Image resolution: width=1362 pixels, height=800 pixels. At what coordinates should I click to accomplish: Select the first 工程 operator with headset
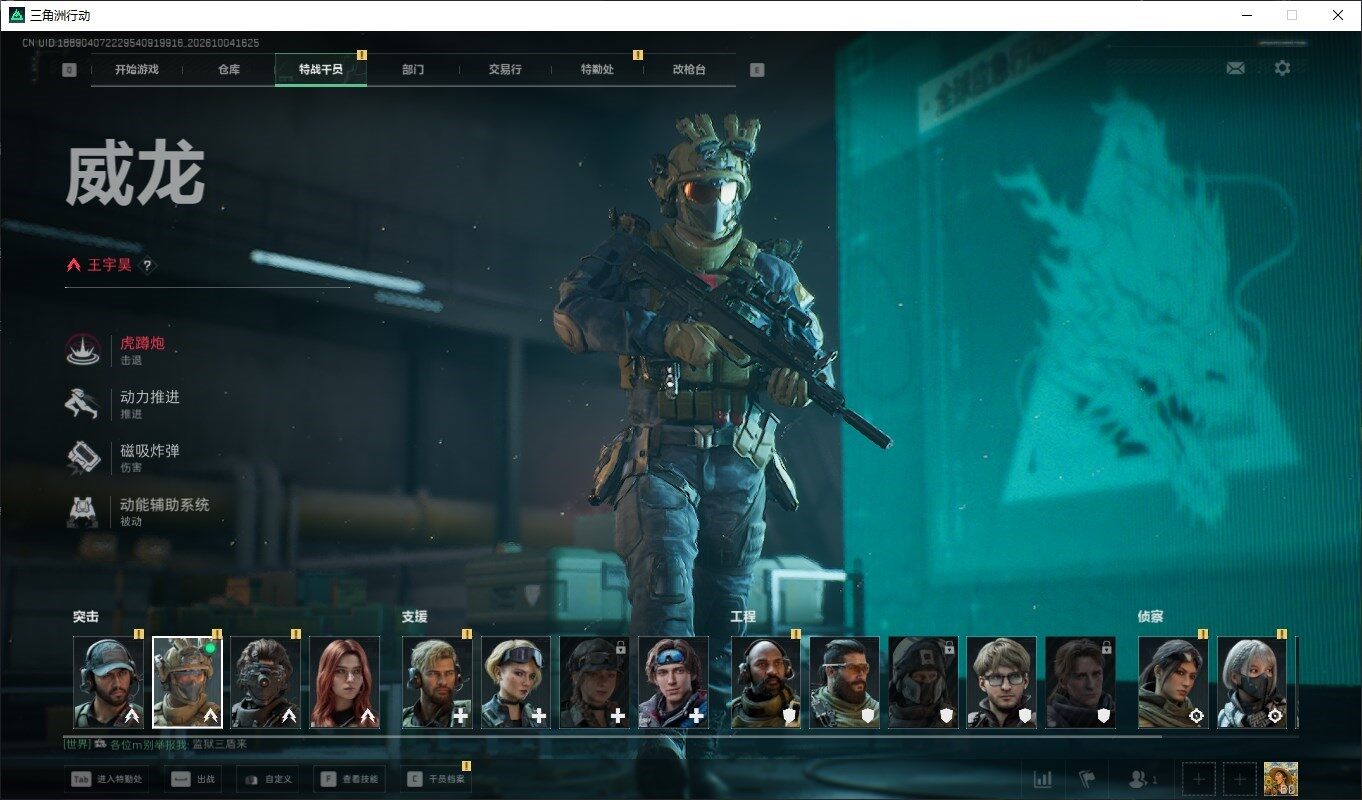[x=766, y=682]
